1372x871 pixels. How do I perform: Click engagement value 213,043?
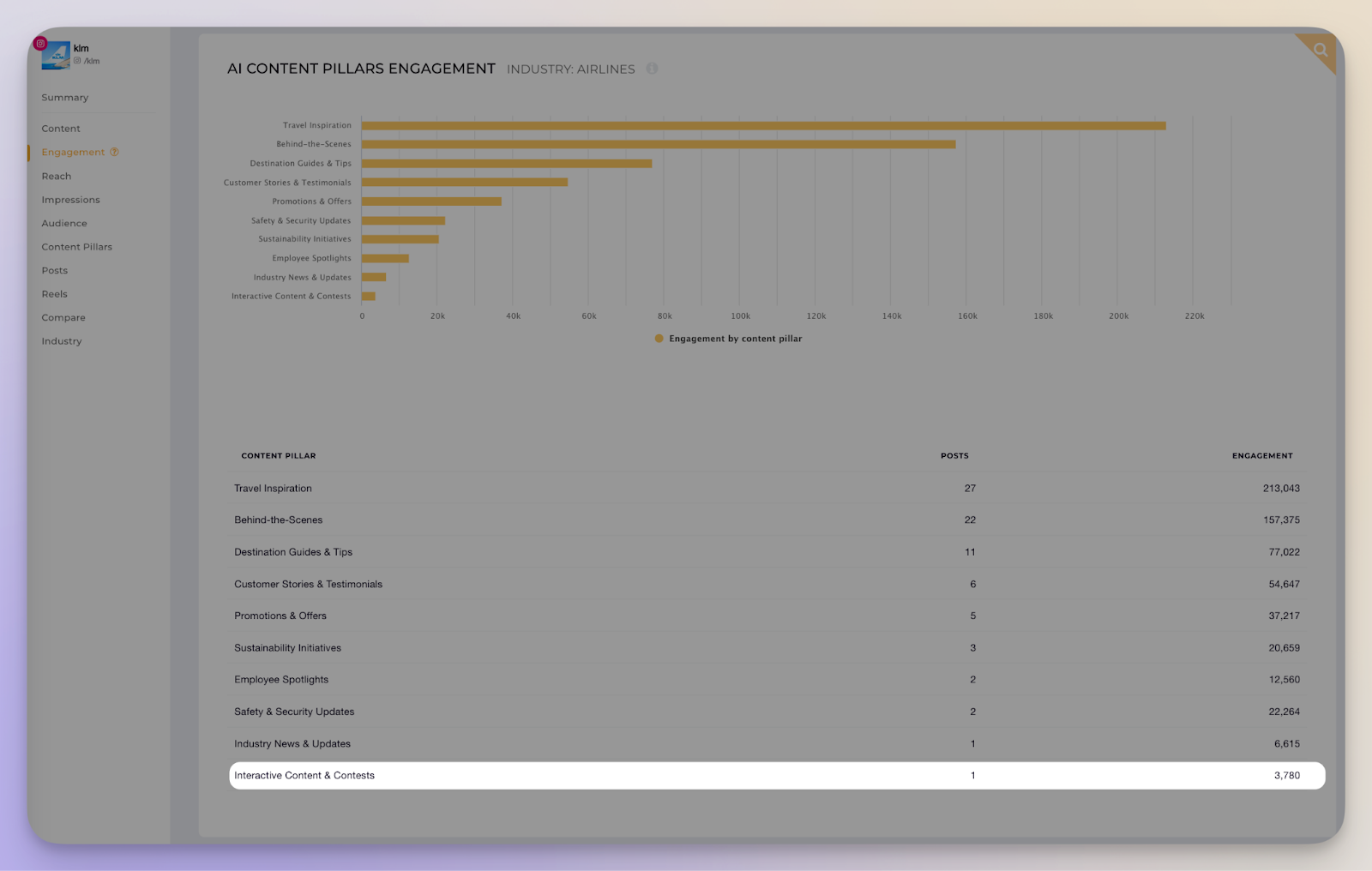coord(1281,489)
